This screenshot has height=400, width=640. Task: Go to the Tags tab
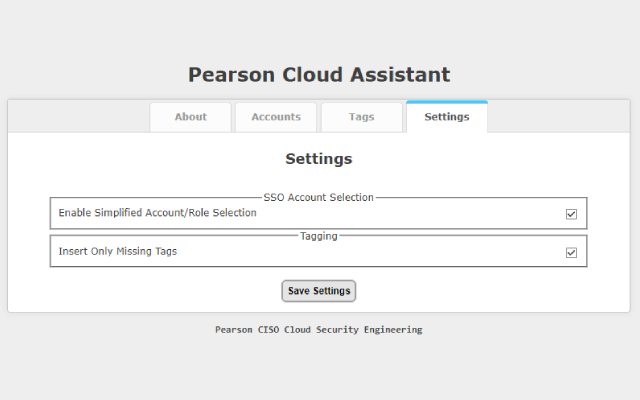point(362,117)
